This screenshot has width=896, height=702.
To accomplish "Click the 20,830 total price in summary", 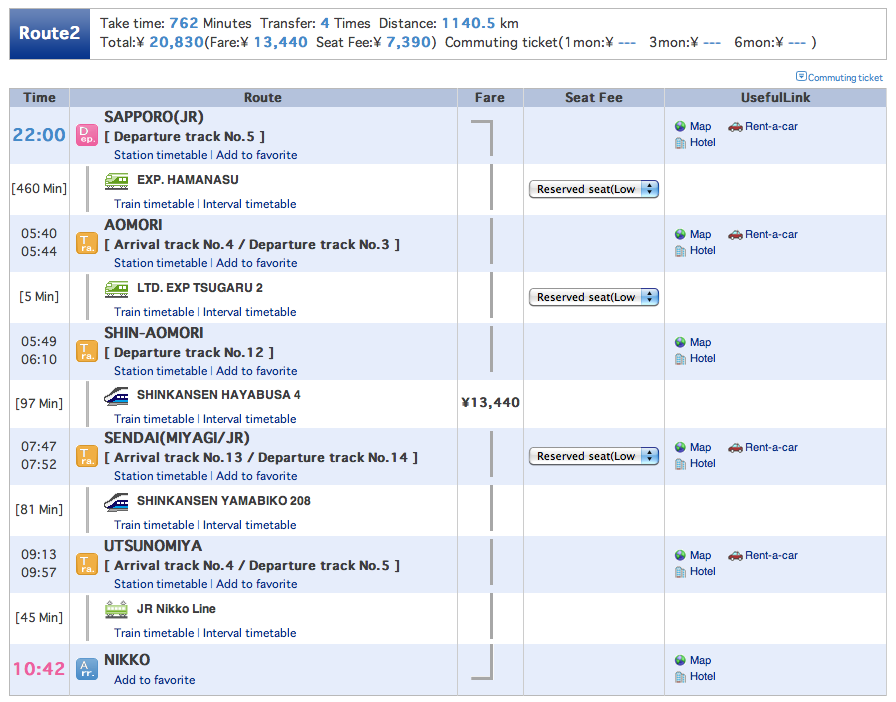I will coord(176,42).
